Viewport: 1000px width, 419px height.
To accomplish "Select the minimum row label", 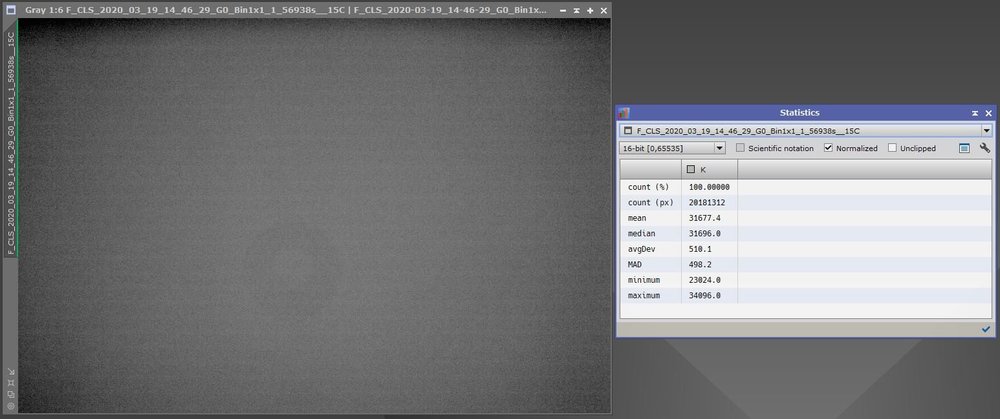I will pos(643,280).
